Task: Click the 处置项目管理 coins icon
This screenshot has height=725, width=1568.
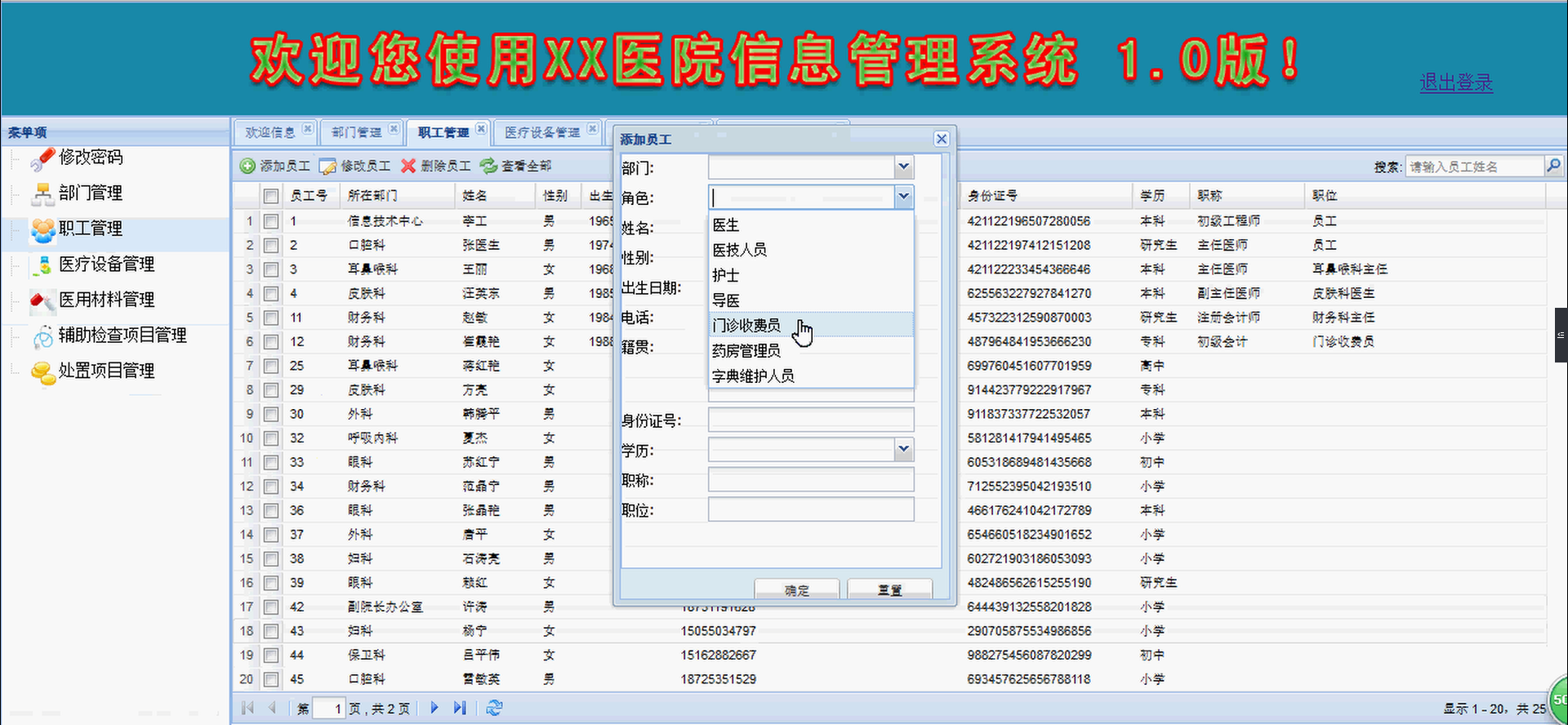Action: coord(42,371)
